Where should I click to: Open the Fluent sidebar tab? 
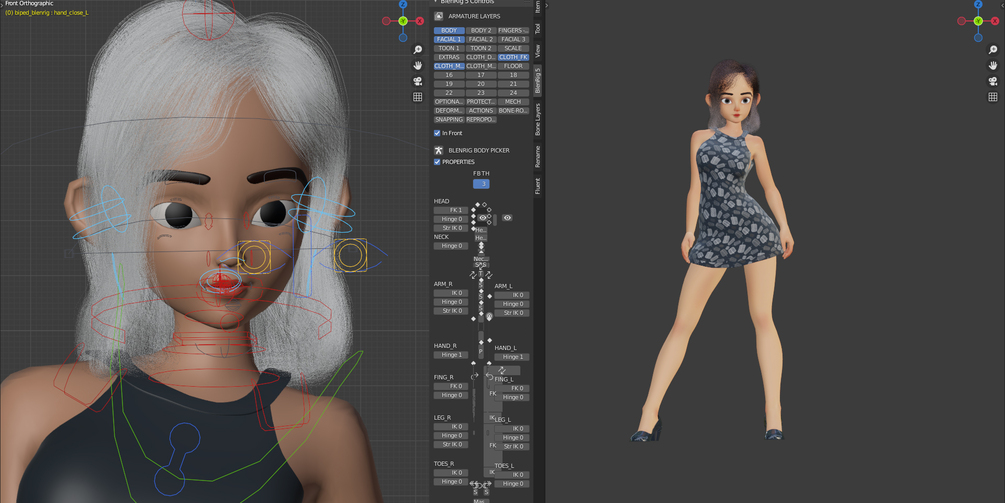[x=538, y=186]
